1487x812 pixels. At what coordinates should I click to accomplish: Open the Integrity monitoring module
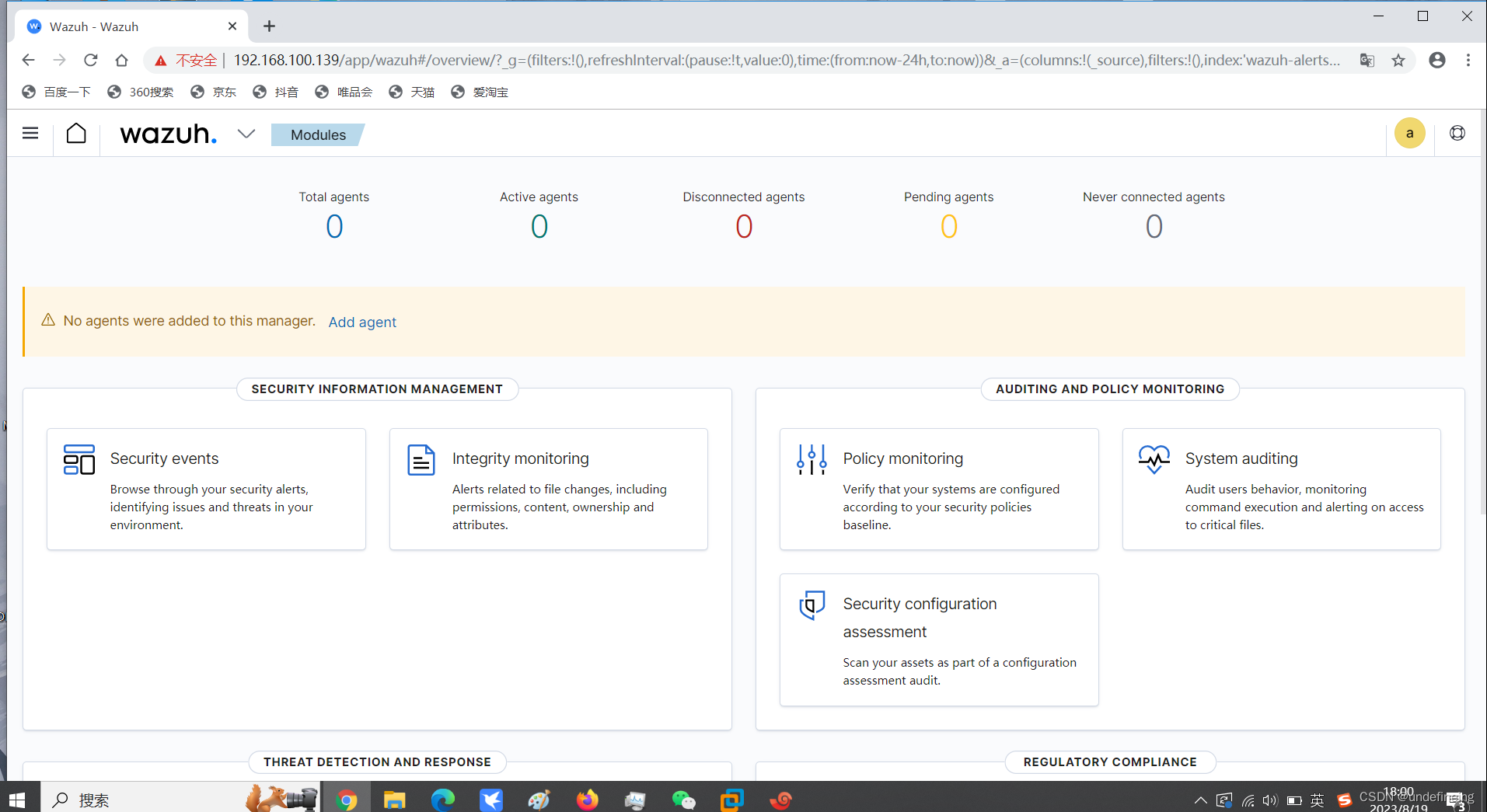[x=549, y=489]
